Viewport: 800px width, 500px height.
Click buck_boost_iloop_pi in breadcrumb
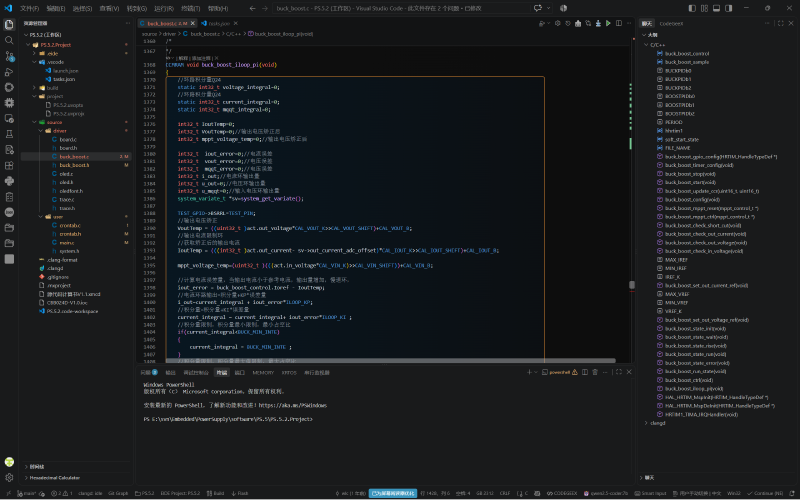pyautogui.click(x=284, y=34)
